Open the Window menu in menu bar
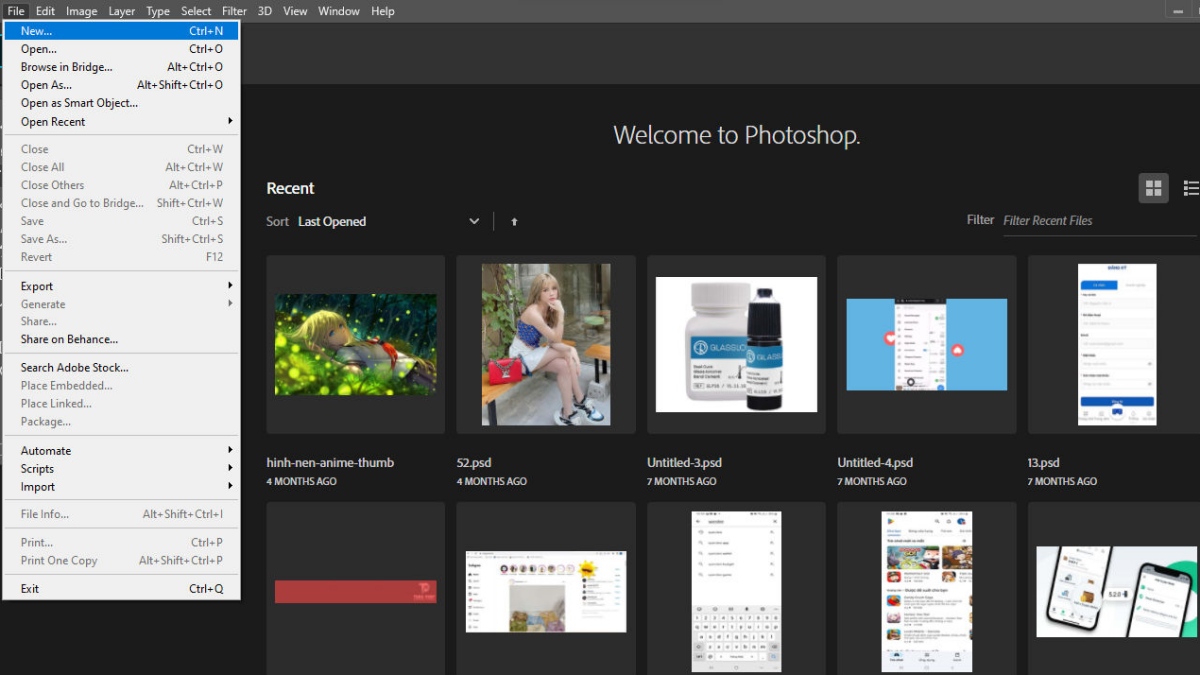Viewport: 1200px width, 675px height. tap(338, 11)
